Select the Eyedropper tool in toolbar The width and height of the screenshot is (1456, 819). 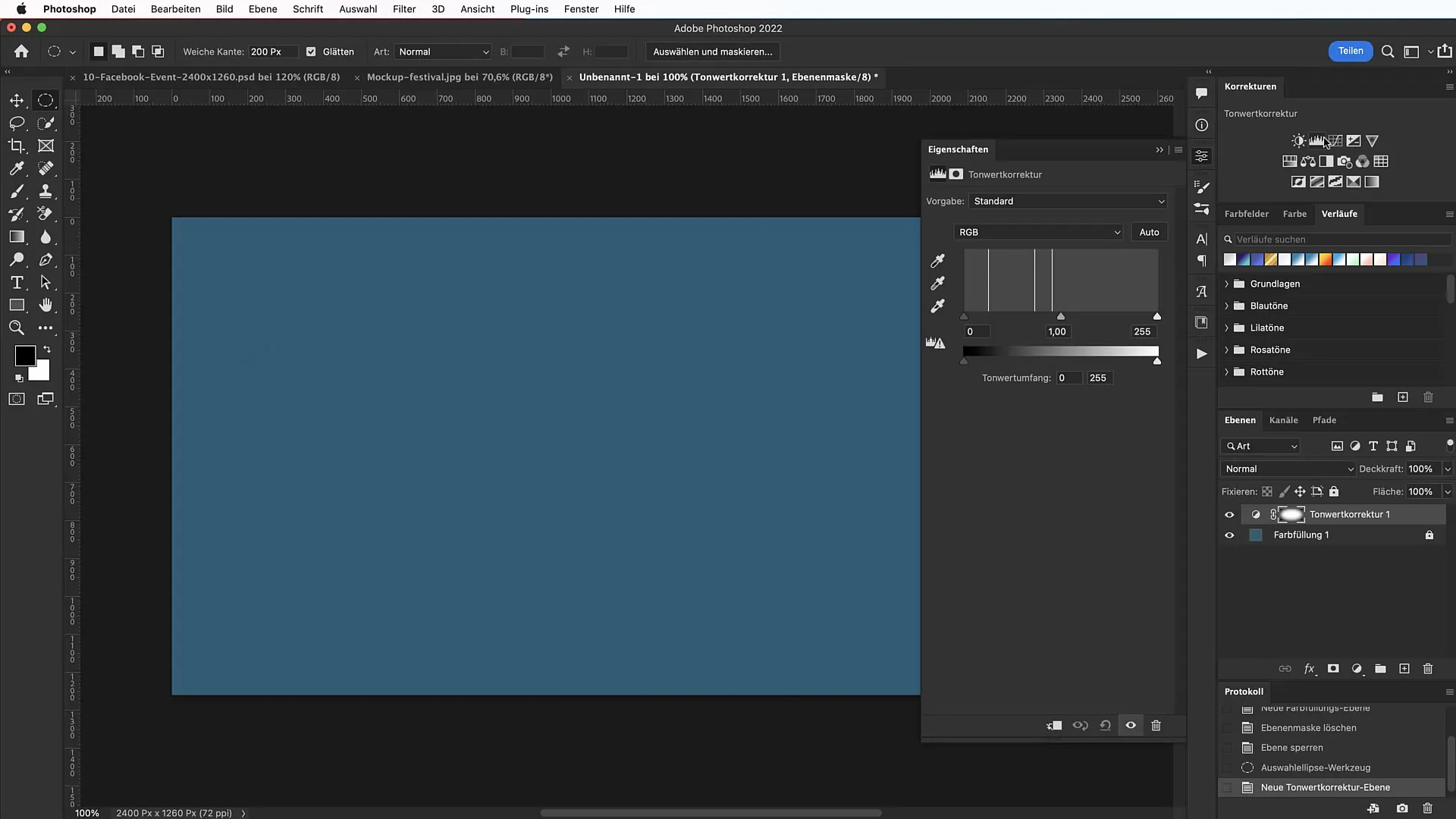click(x=17, y=168)
